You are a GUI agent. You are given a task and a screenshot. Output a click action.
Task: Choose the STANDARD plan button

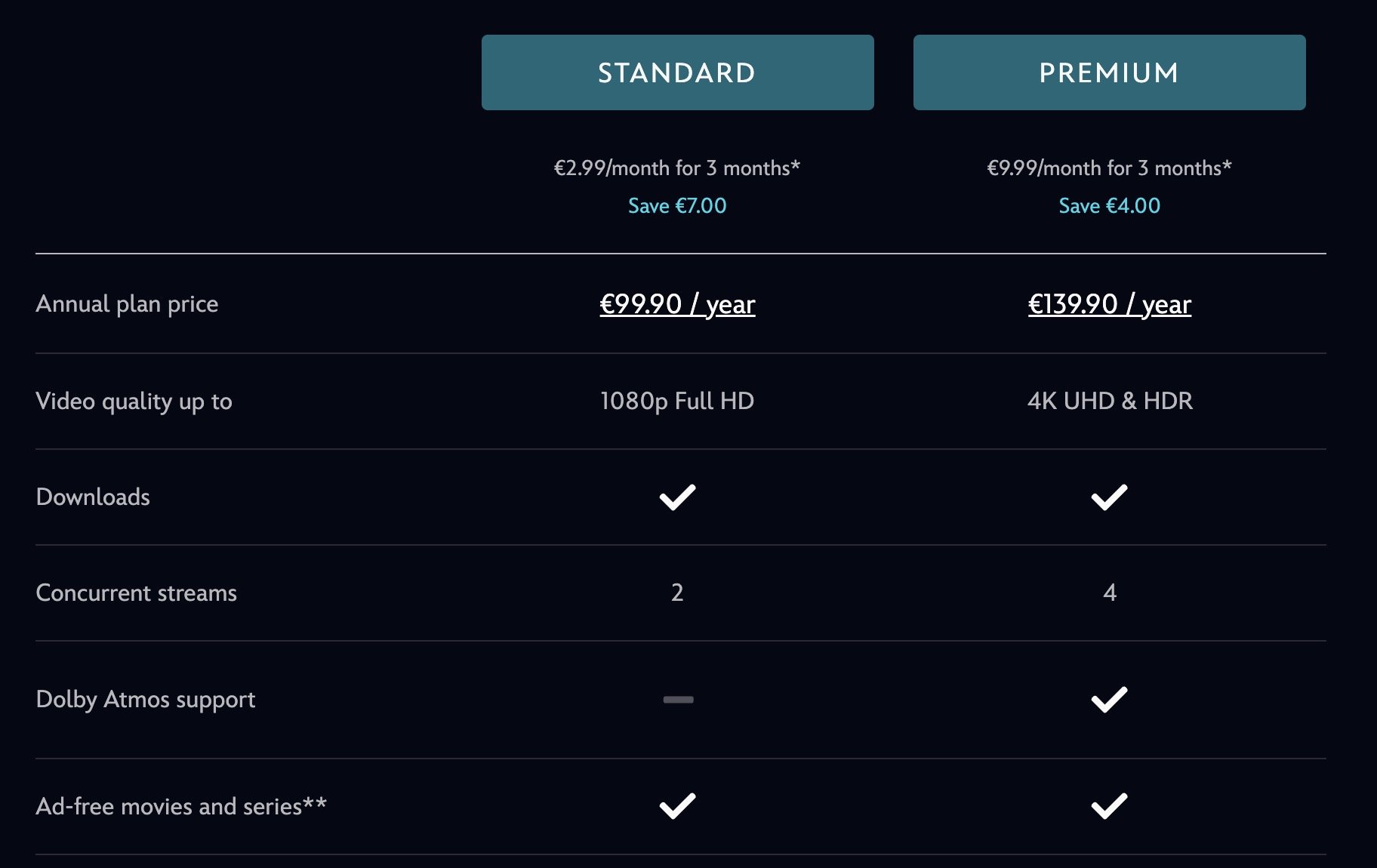coord(677,72)
